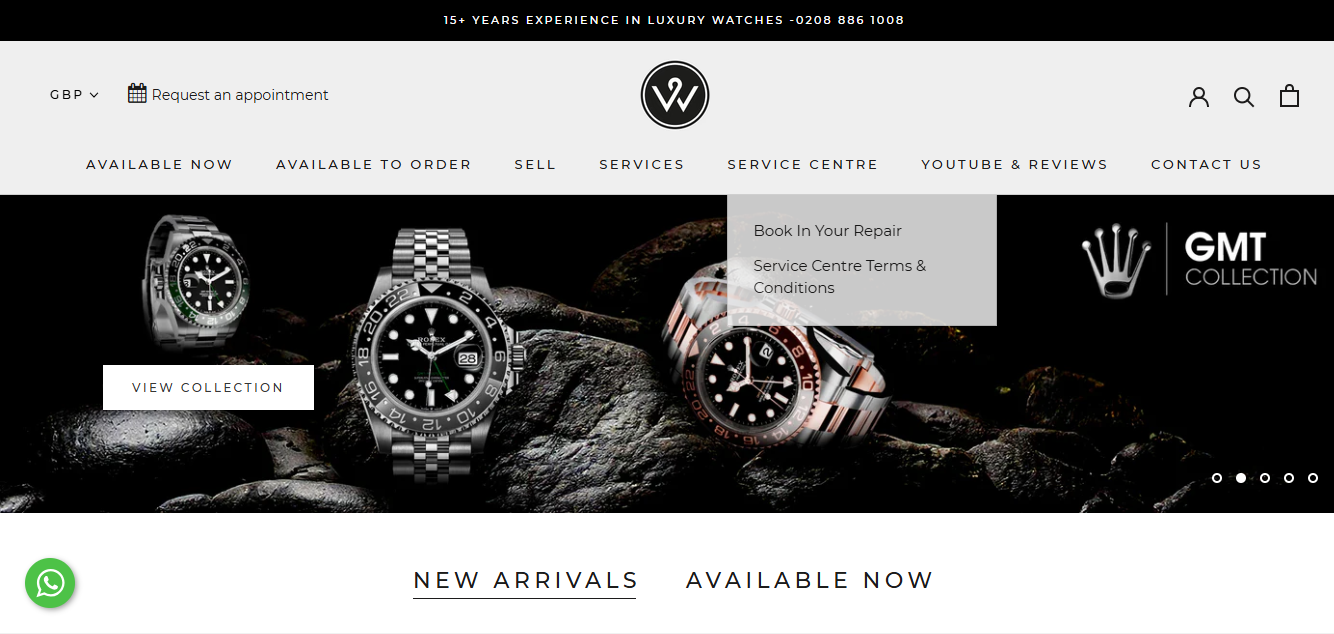Switch to the Available Now tab
The width and height of the screenshot is (1334, 634).
tap(809, 580)
